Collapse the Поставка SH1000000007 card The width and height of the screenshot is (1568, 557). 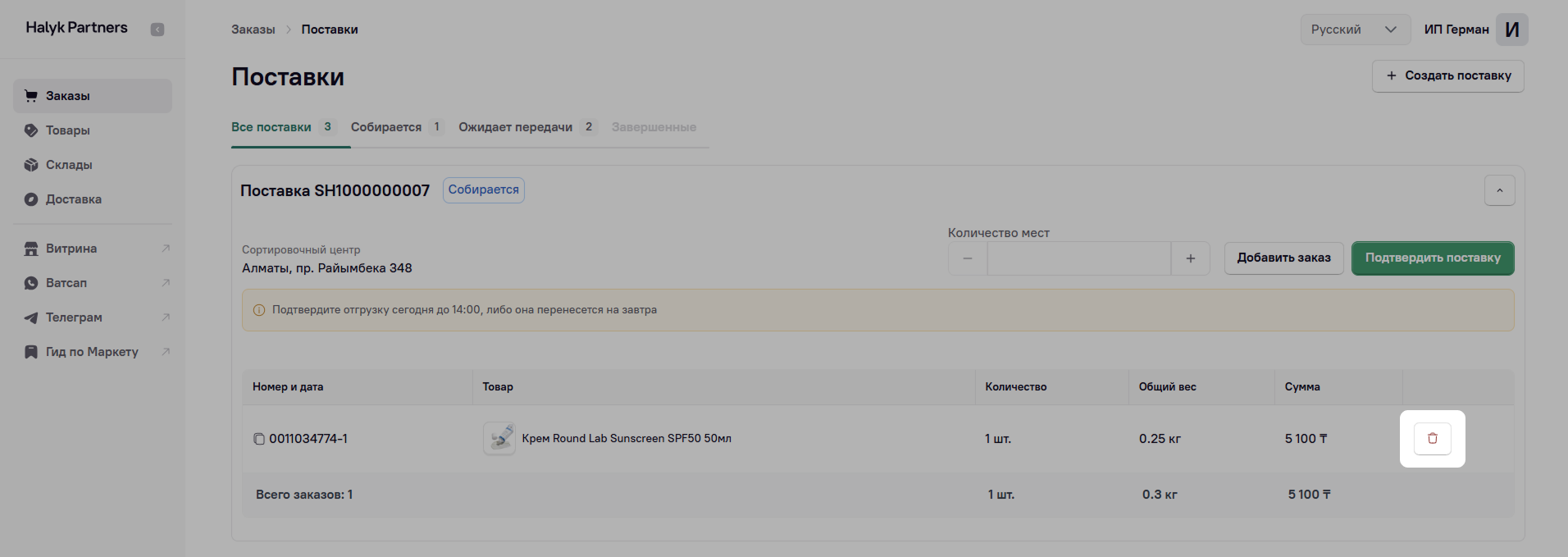click(1499, 191)
